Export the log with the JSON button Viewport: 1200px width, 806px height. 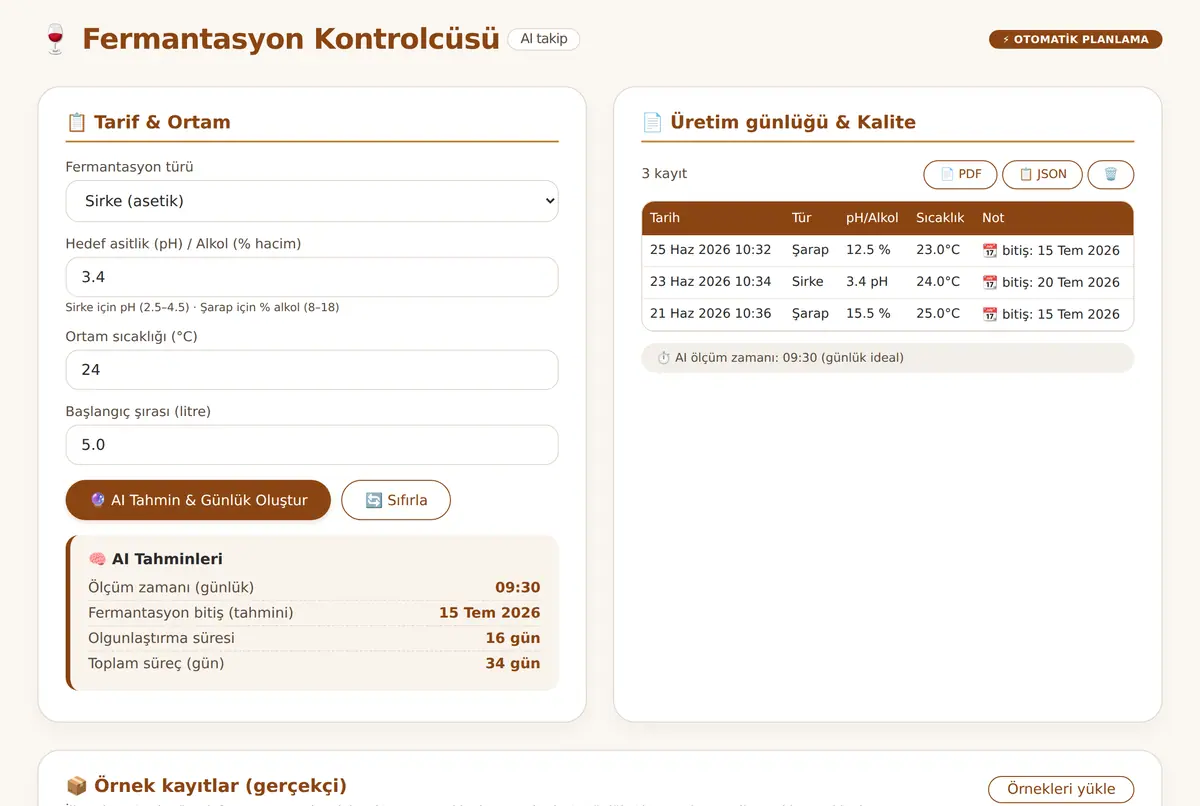pyautogui.click(x=1042, y=174)
